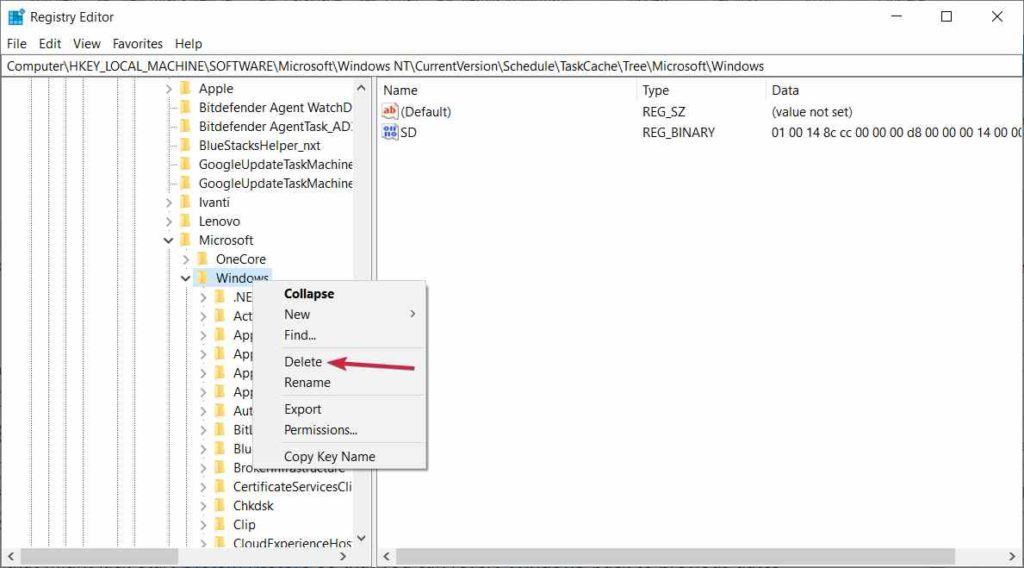This screenshot has width=1024, height=568.
Task: Click the REG_SZ type cell
Action: tap(664, 112)
